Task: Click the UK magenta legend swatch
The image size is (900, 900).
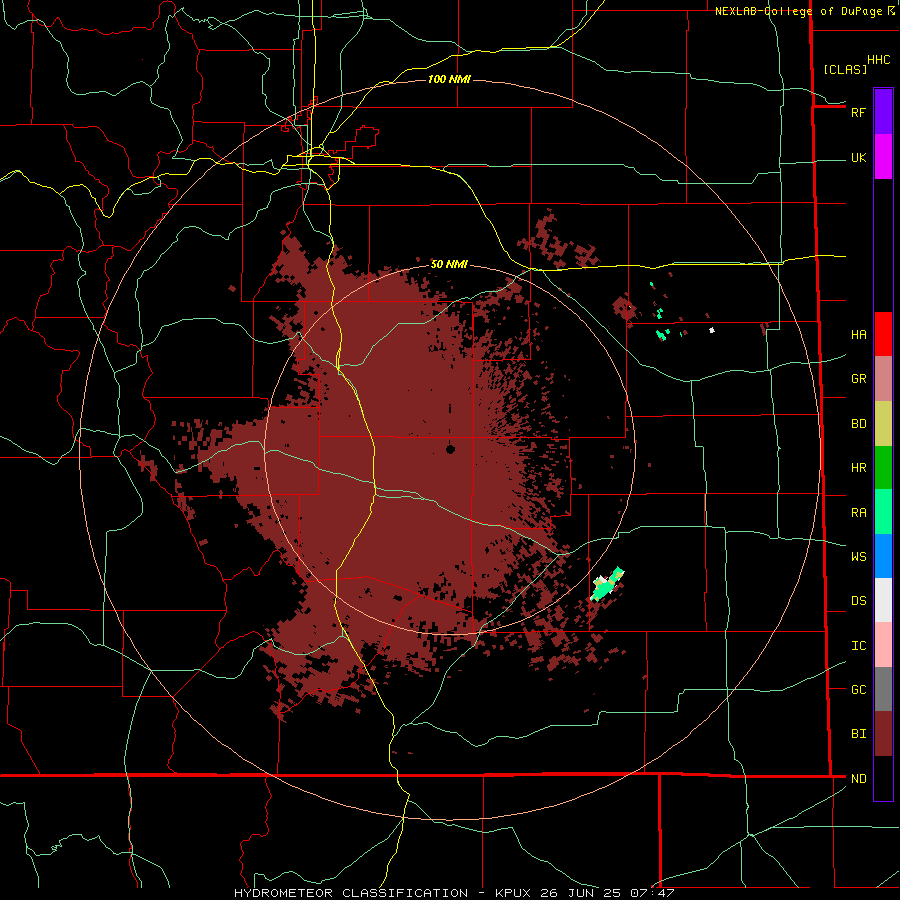Action: [x=883, y=156]
